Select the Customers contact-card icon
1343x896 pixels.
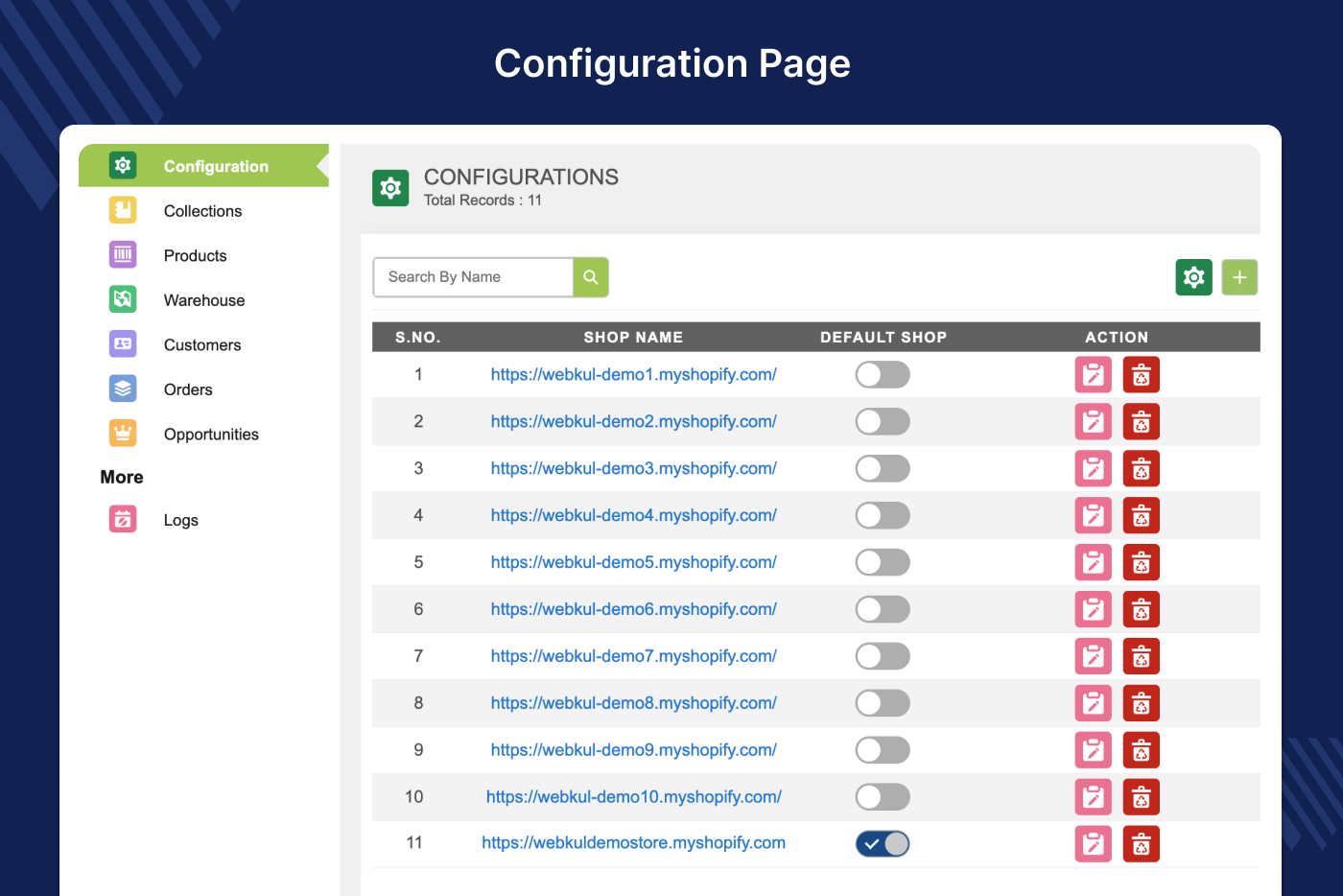pos(123,343)
